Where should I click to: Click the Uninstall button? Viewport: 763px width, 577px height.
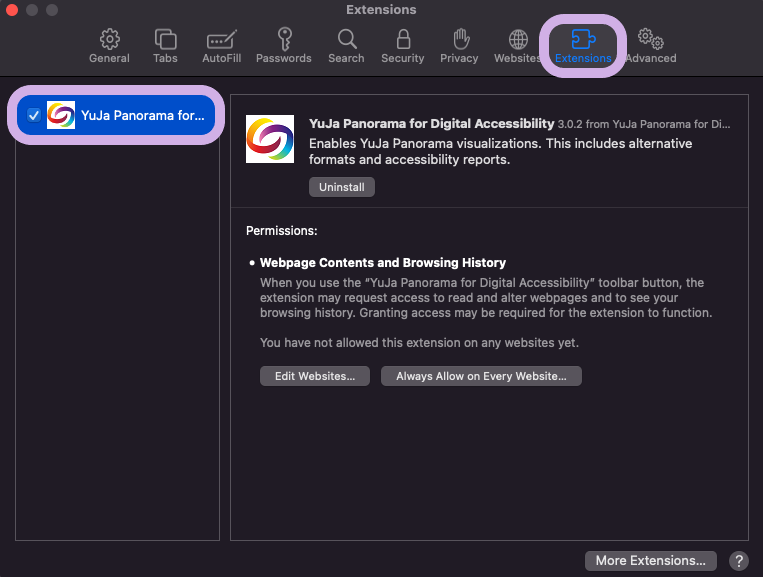pos(341,187)
